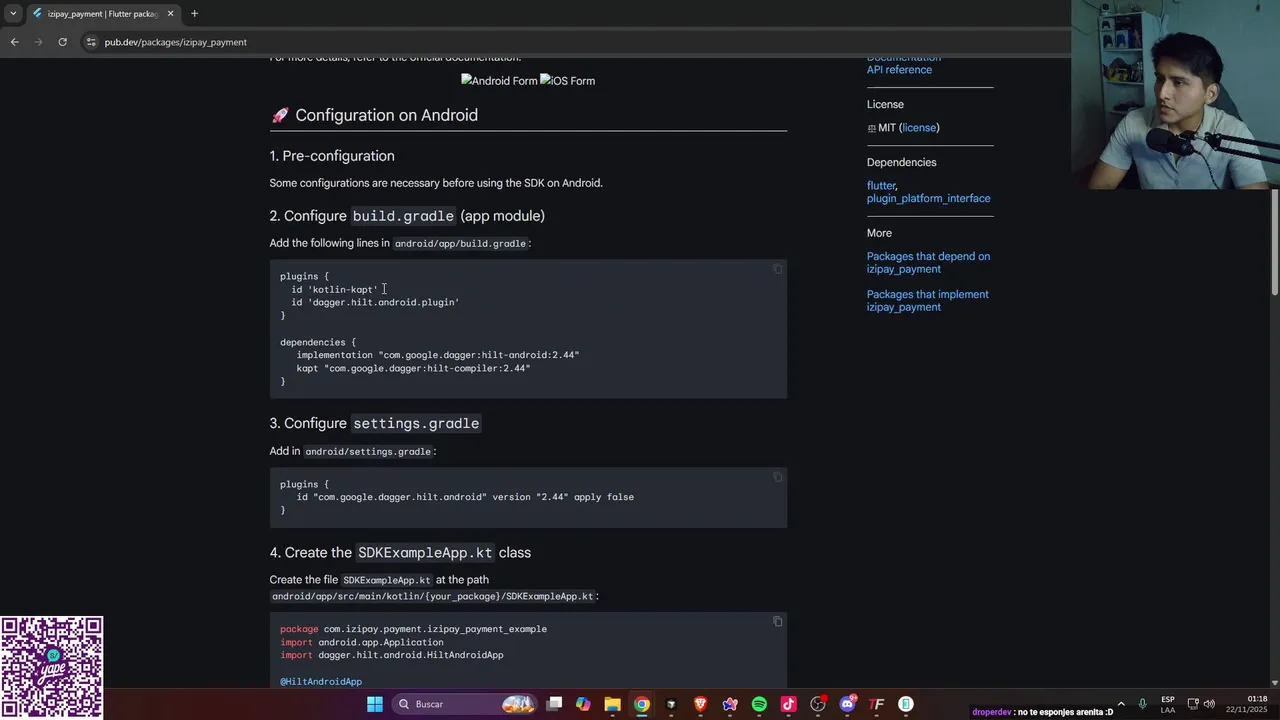Click the 'Configuration on Android' heading
The image size is (1280, 720).
pos(386,115)
